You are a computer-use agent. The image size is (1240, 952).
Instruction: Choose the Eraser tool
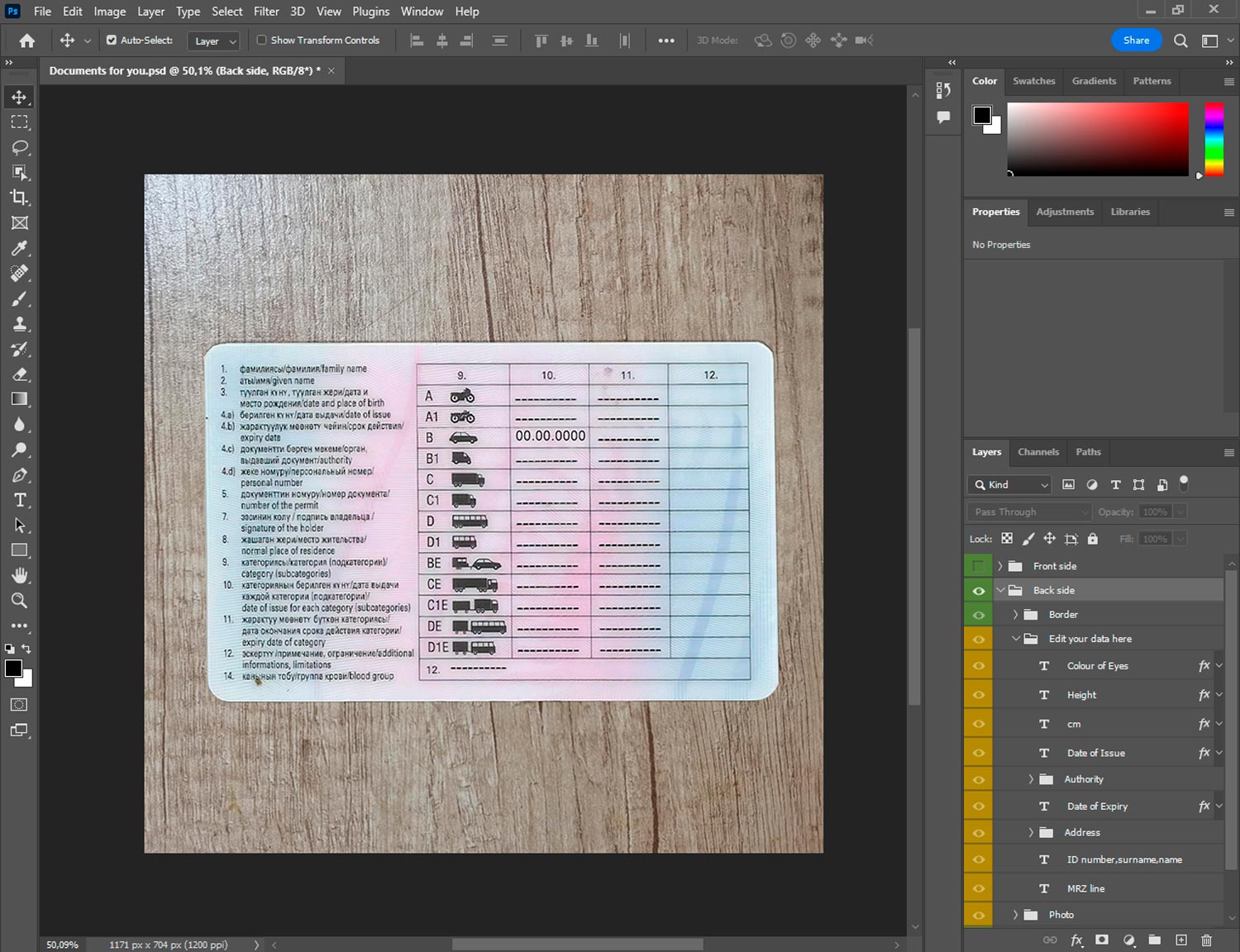click(20, 374)
